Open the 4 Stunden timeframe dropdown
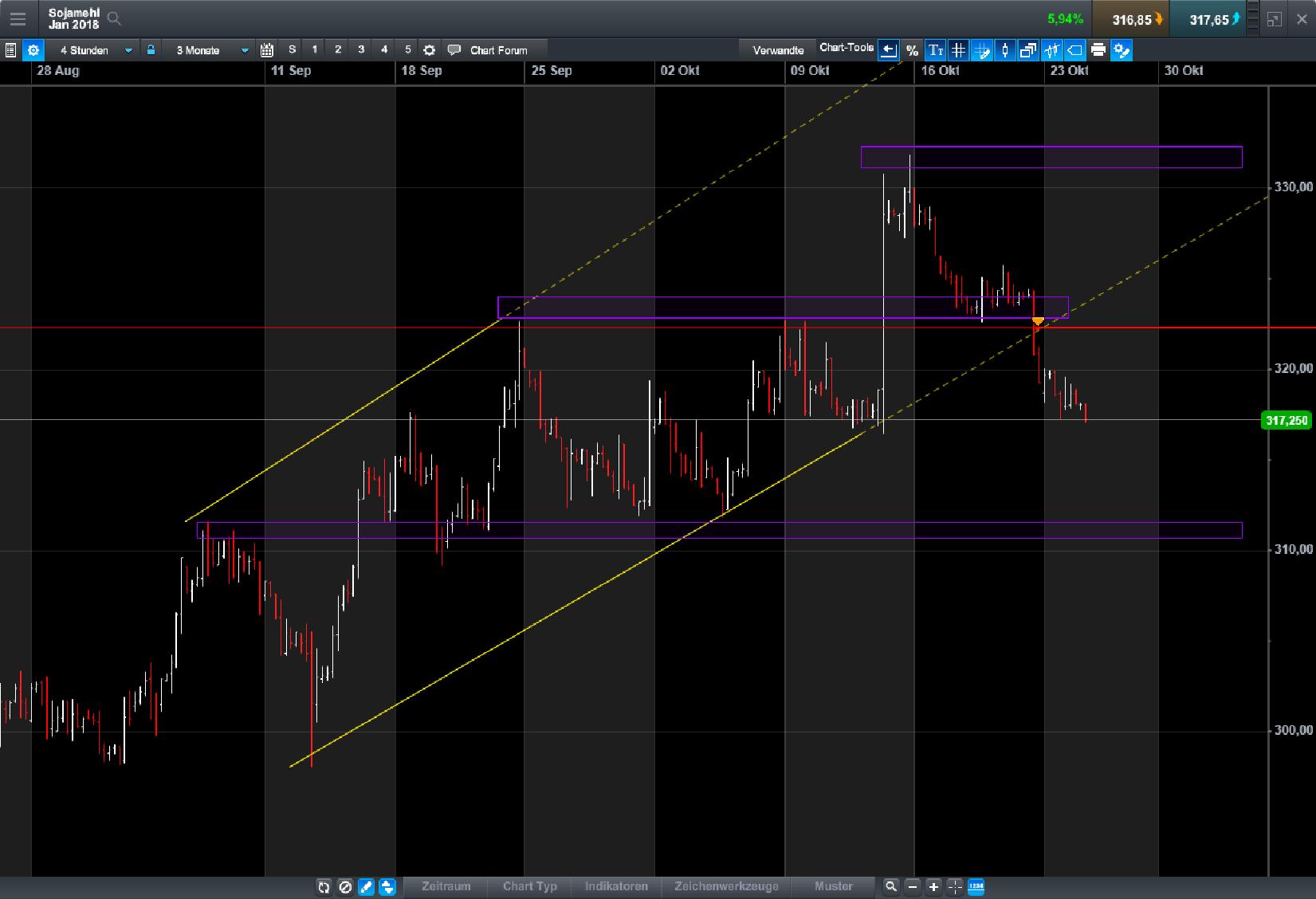 [x=93, y=49]
